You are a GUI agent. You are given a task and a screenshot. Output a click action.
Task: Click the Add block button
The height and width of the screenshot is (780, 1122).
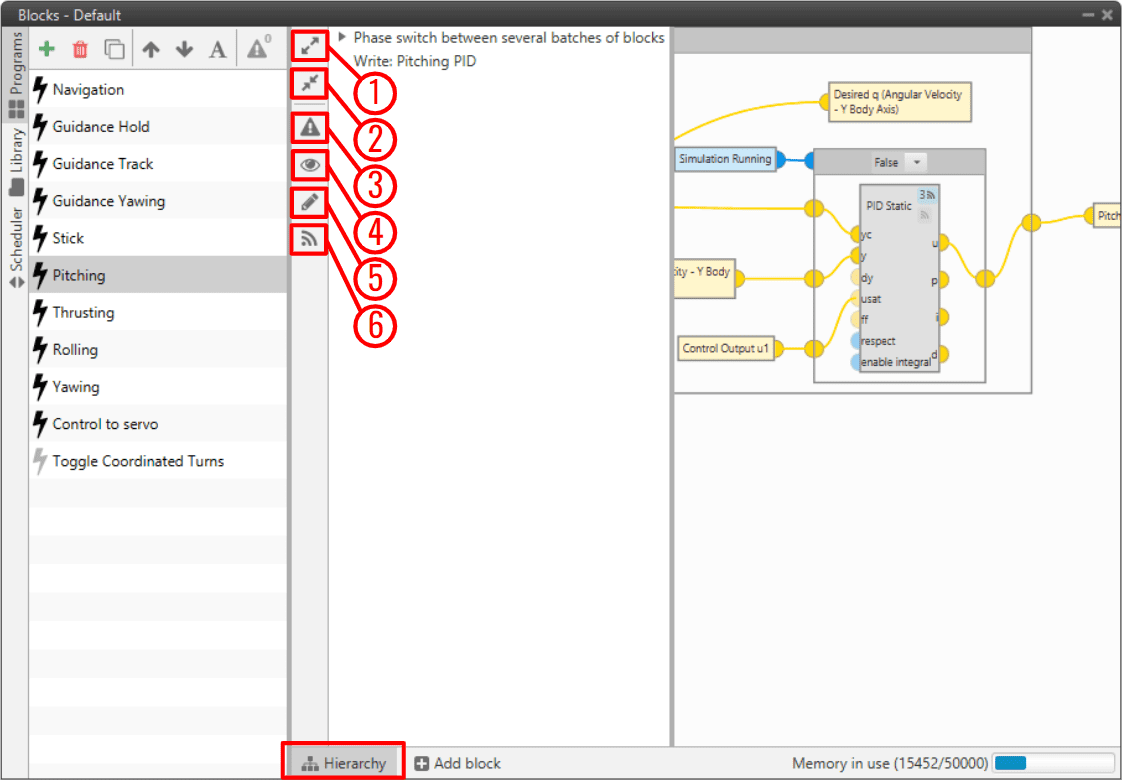(x=458, y=763)
